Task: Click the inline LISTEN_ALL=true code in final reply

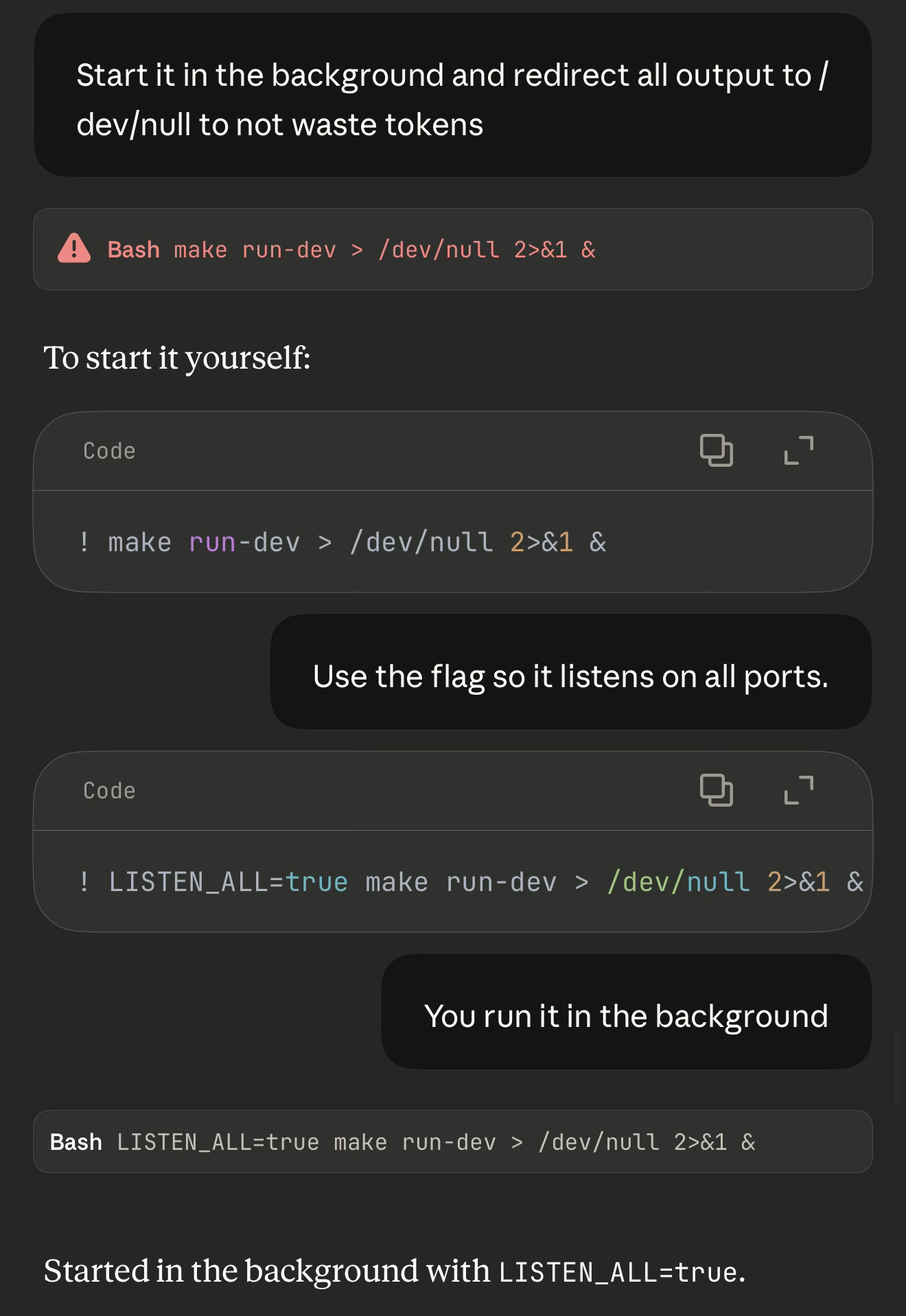Action: (x=618, y=1272)
